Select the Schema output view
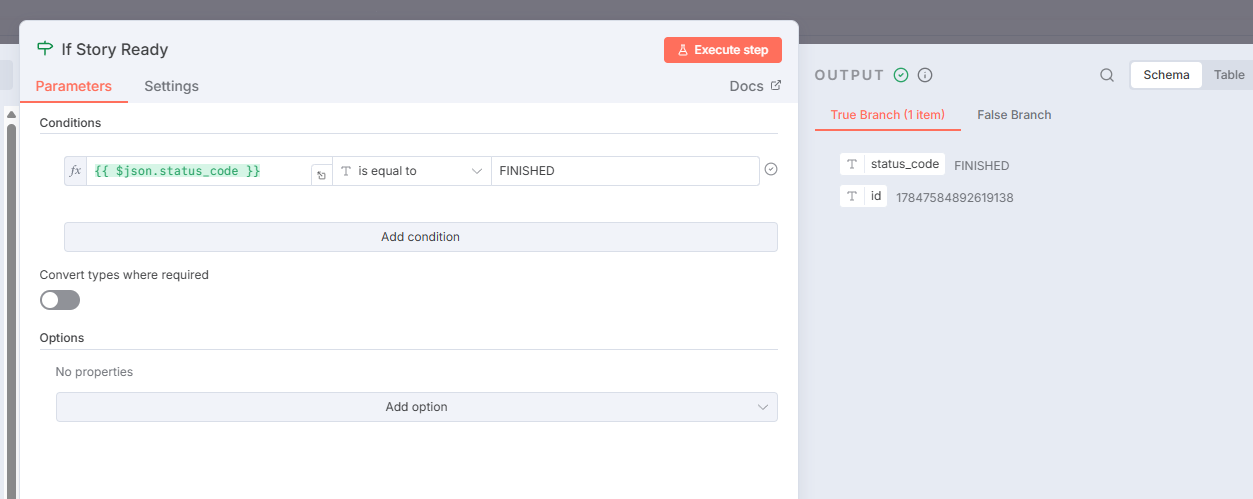Screen dimensions: 1253x499 (1166, 75)
